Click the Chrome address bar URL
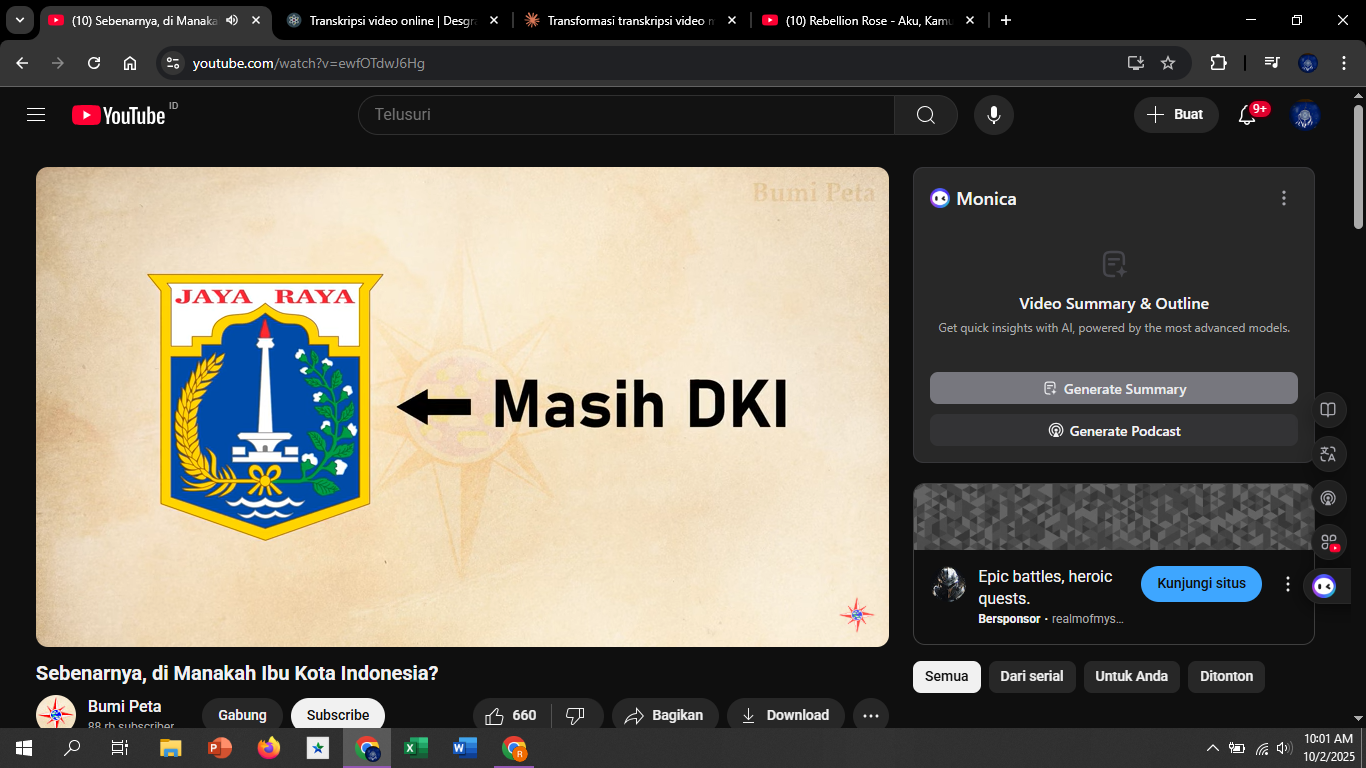The height and width of the screenshot is (768, 1366). click(x=309, y=63)
